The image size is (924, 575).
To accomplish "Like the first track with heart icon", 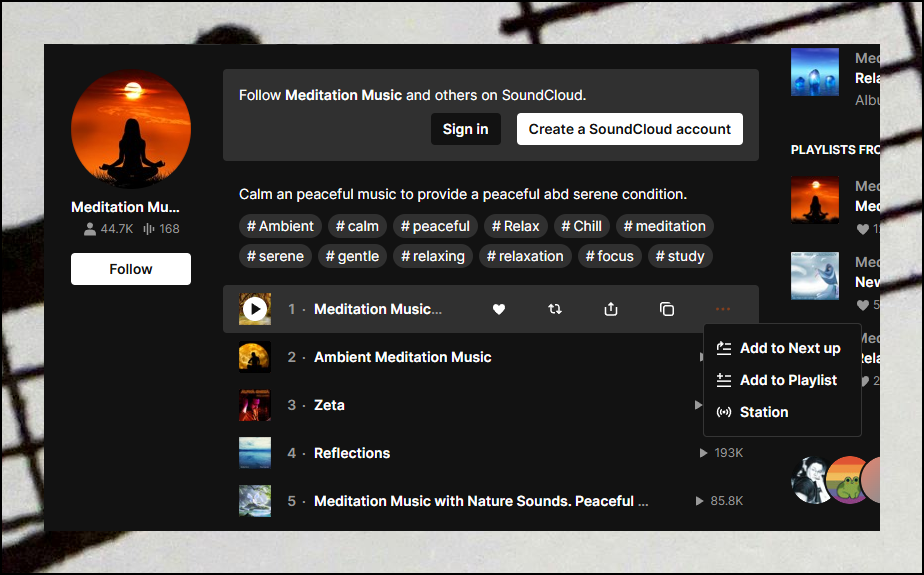I will (x=499, y=309).
